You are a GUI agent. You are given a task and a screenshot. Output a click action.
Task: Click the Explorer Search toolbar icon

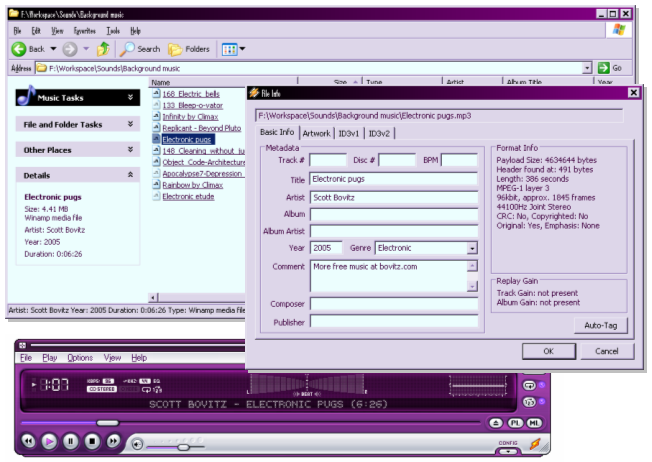pyautogui.click(x=138, y=48)
